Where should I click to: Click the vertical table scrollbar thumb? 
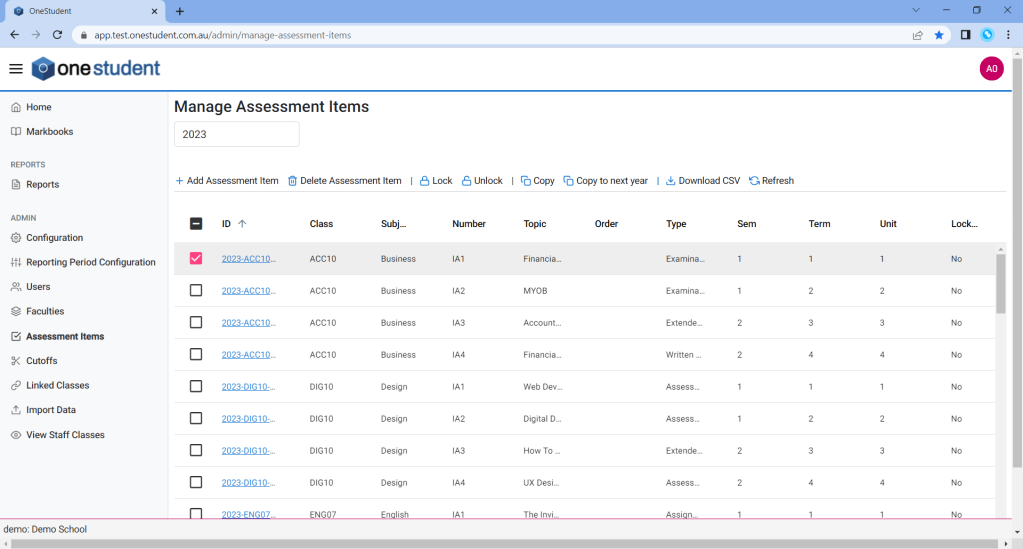pyautogui.click(x=1001, y=283)
